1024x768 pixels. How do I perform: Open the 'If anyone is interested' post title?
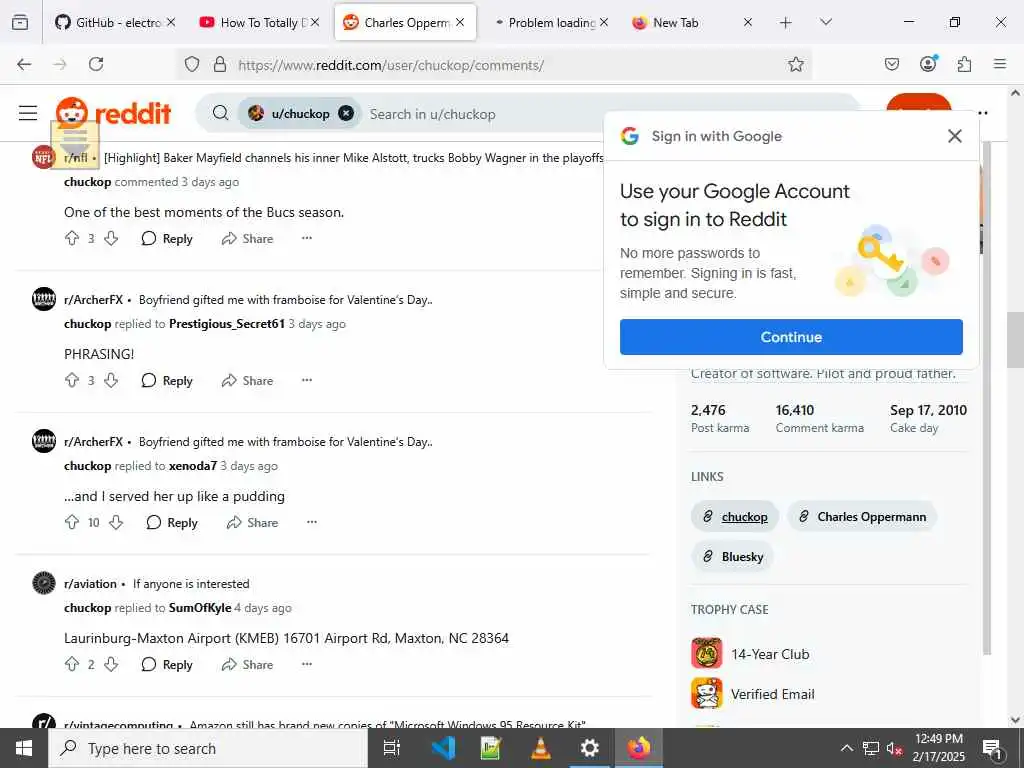(x=191, y=584)
